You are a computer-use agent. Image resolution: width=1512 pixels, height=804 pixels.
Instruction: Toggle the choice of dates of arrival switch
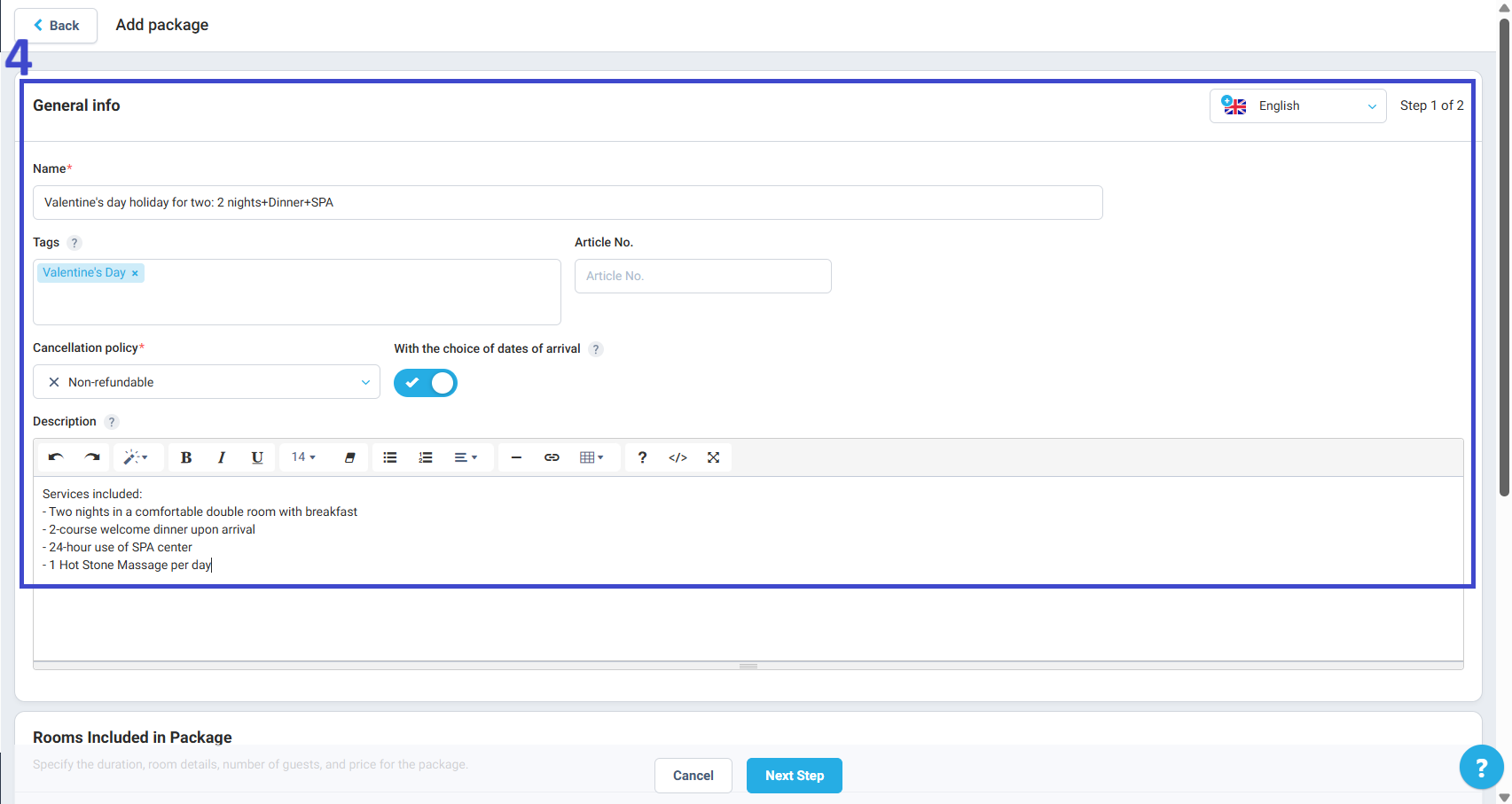pyautogui.click(x=426, y=383)
